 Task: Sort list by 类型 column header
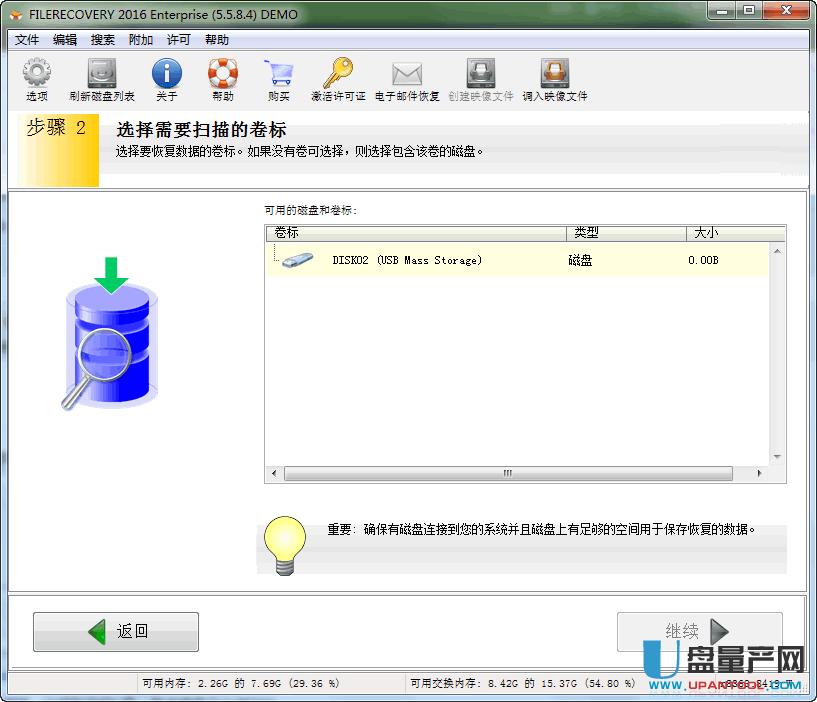tap(626, 233)
